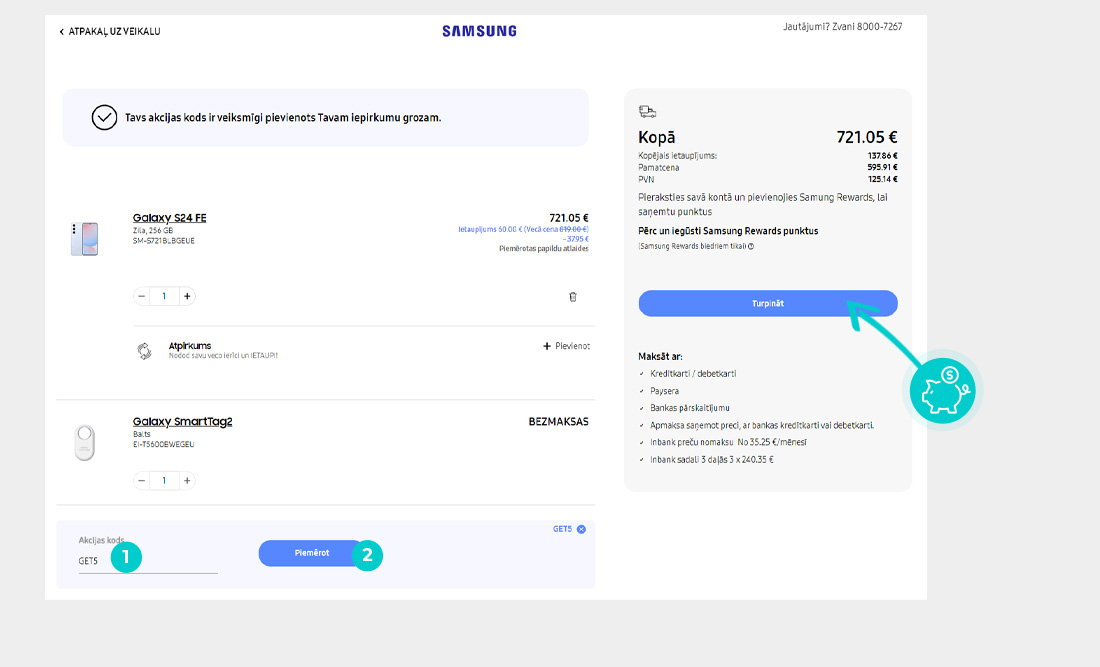Click the Pērc un iegūsti Samsung Rewards punktus text
This screenshot has height=667, width=1100.
[x=728, y=231]
